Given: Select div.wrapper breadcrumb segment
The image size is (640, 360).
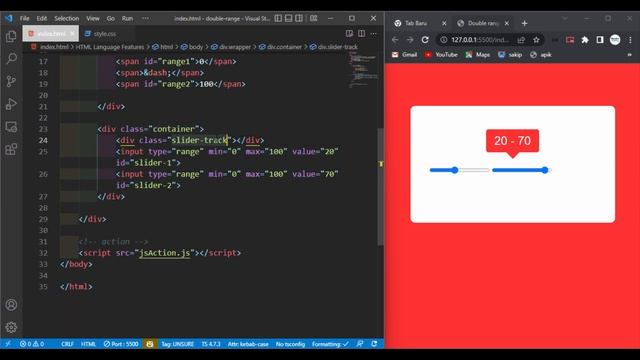Looking at the screenshot, I should [x=231, y=47].
